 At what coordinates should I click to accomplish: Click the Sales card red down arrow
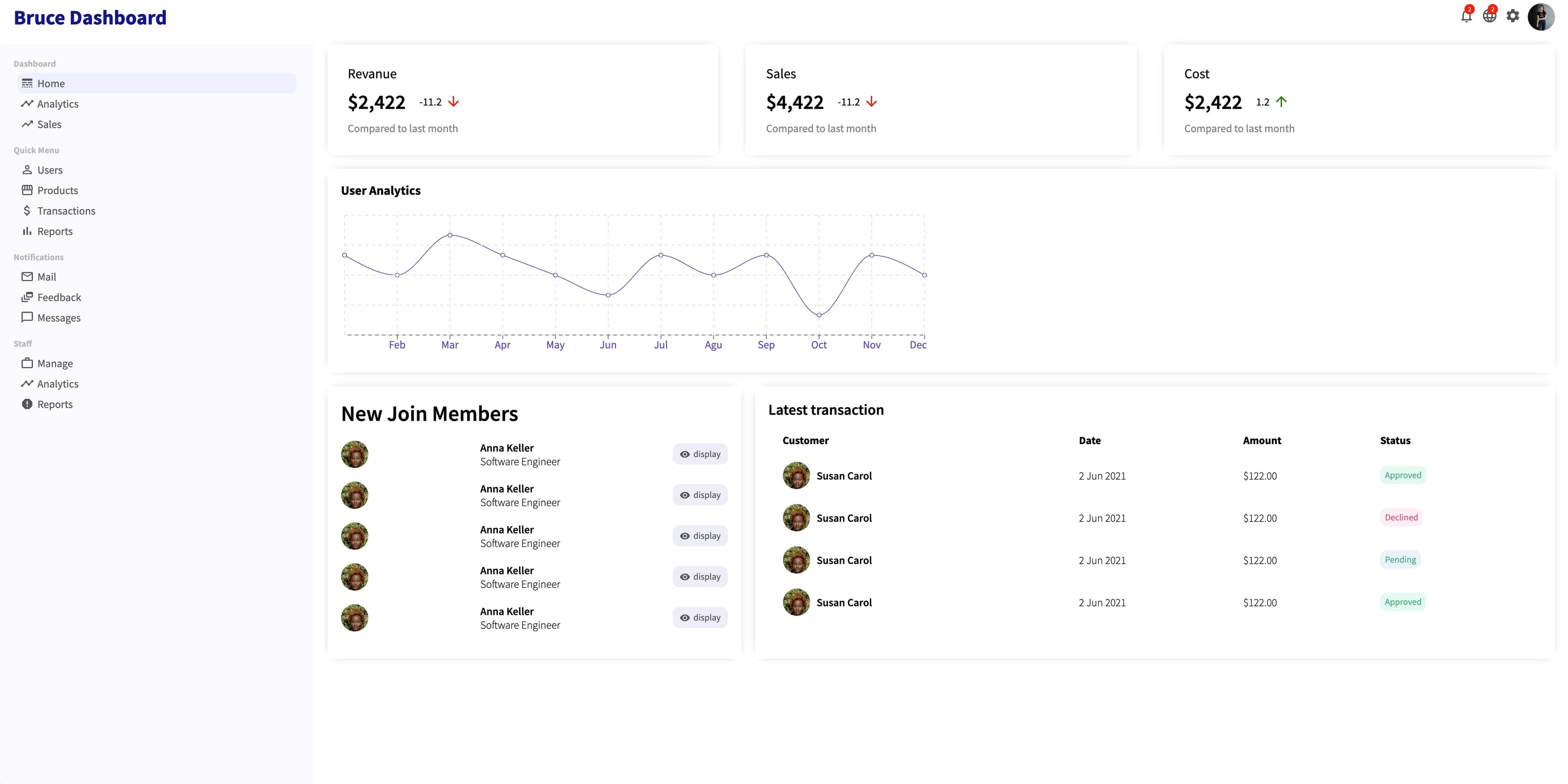872,102
